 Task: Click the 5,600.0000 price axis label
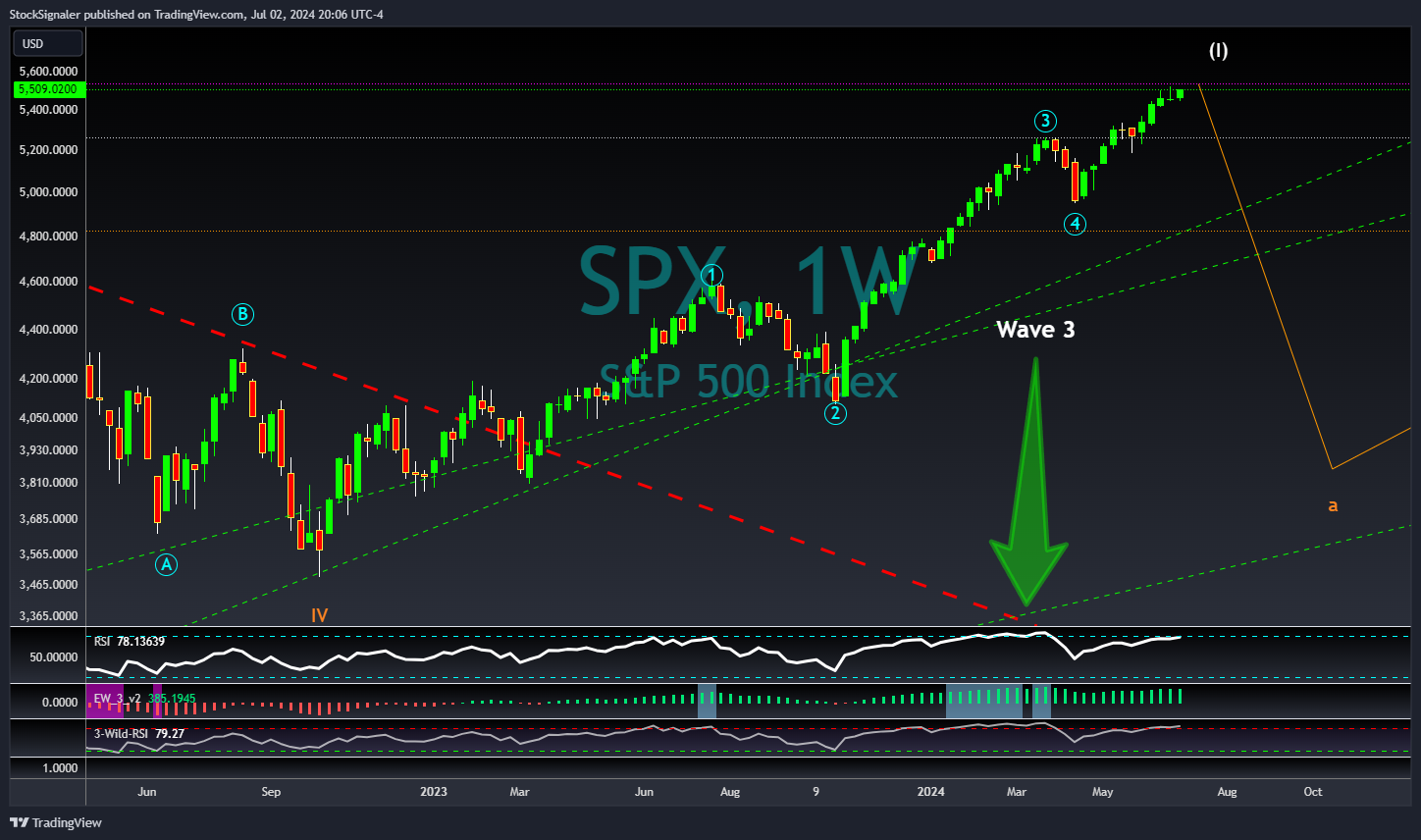pos(48,72)
